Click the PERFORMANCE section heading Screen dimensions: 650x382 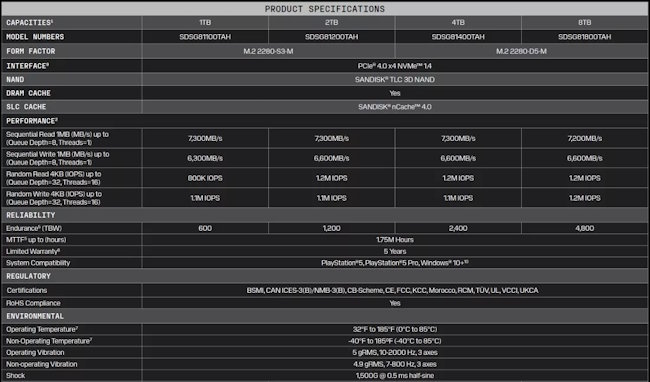coord(32,121)
